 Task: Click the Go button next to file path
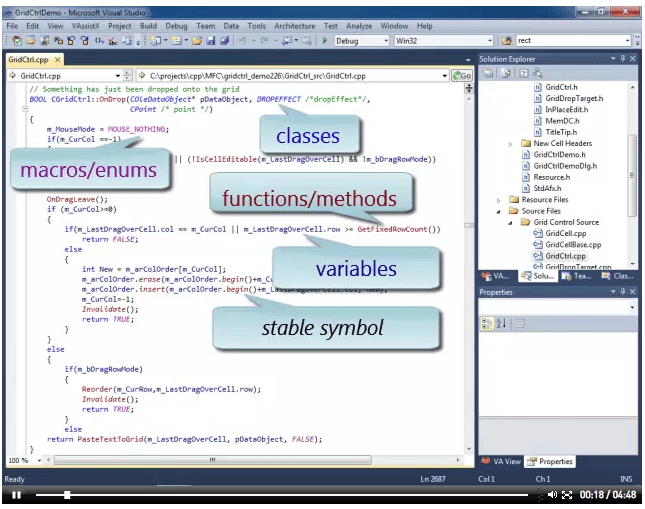point(462,76)
